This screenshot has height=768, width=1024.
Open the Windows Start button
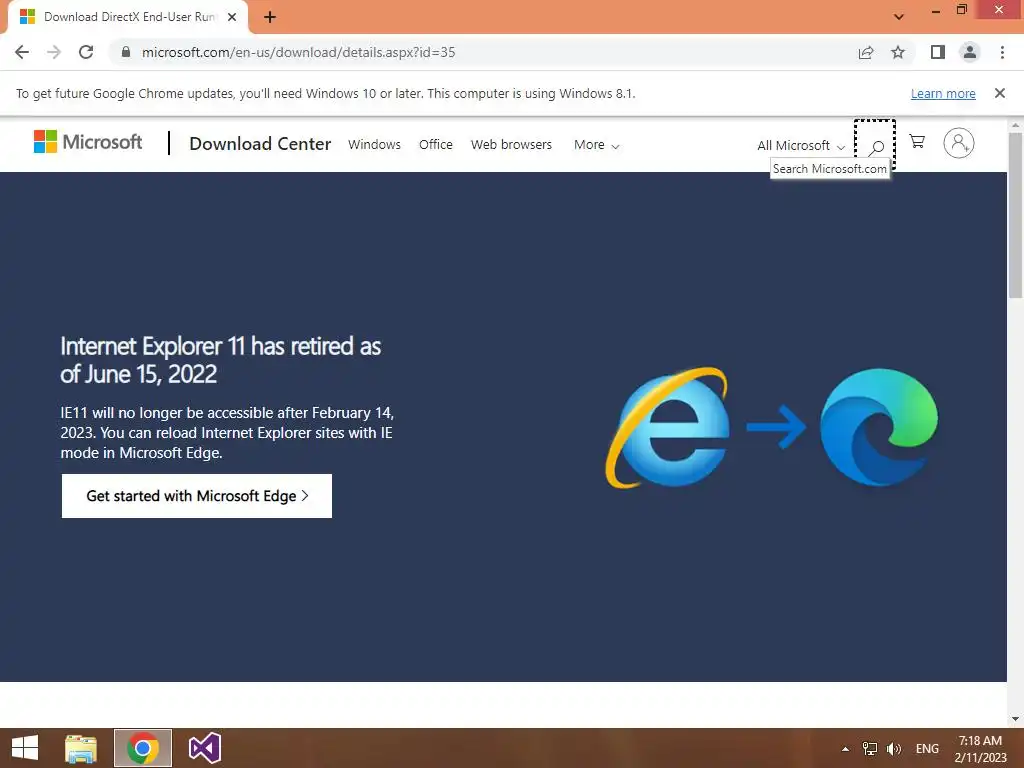[25, 748]
